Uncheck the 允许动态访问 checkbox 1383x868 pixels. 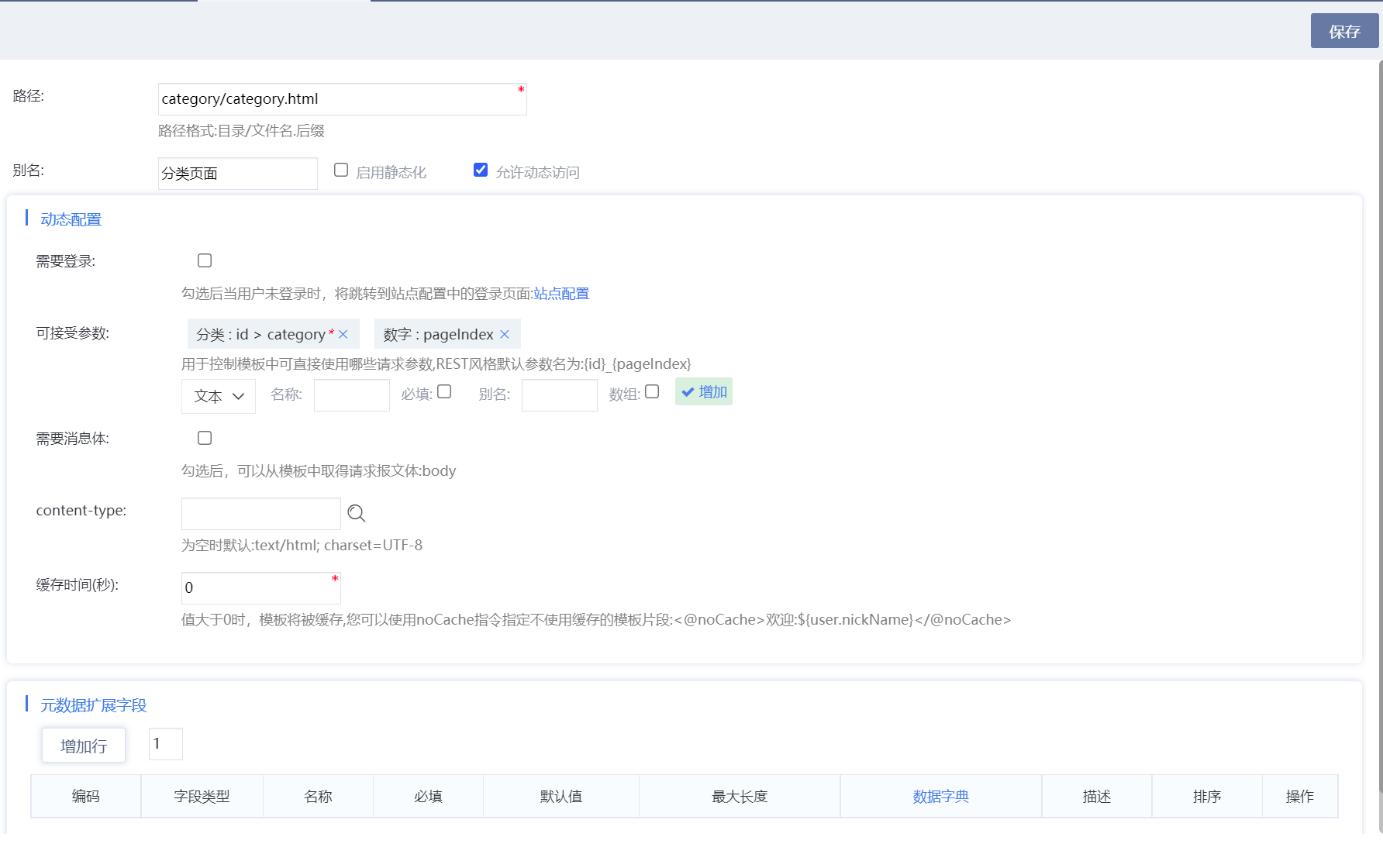[x=481, y=170]
